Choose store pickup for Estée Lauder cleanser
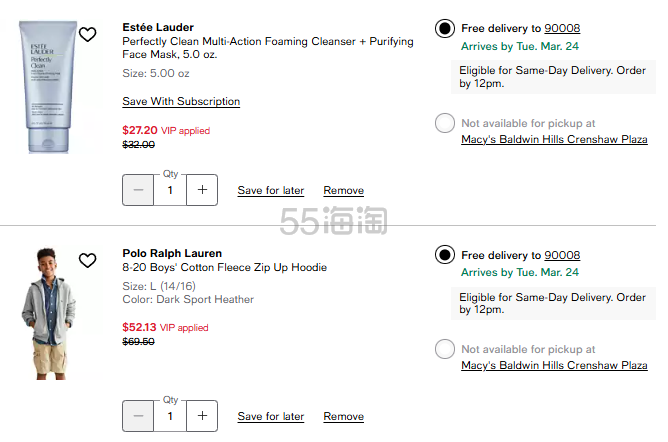 (445, 123)
